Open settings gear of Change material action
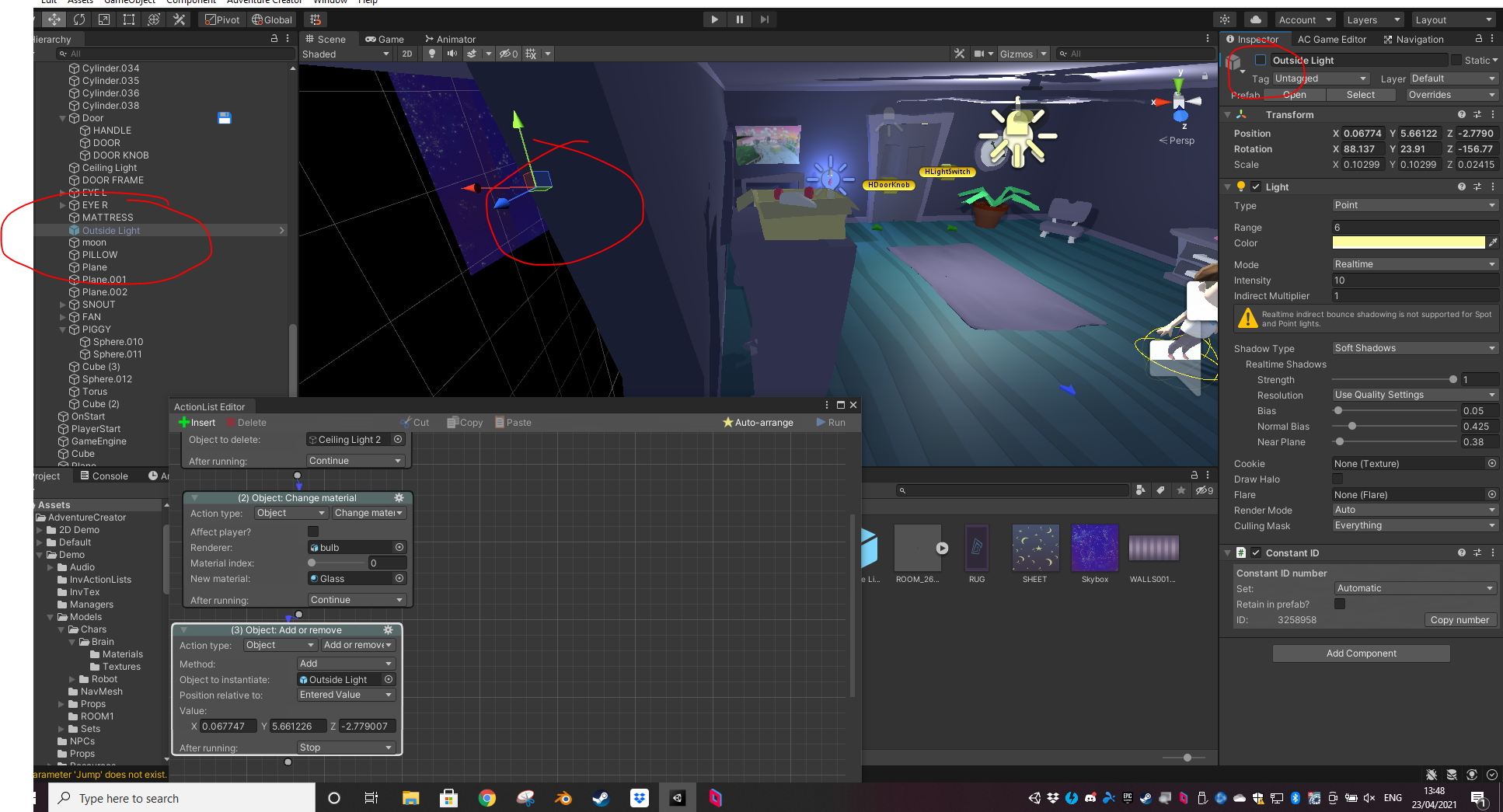This screenshot has height=812, width=1503. click(x=399, y=498)
